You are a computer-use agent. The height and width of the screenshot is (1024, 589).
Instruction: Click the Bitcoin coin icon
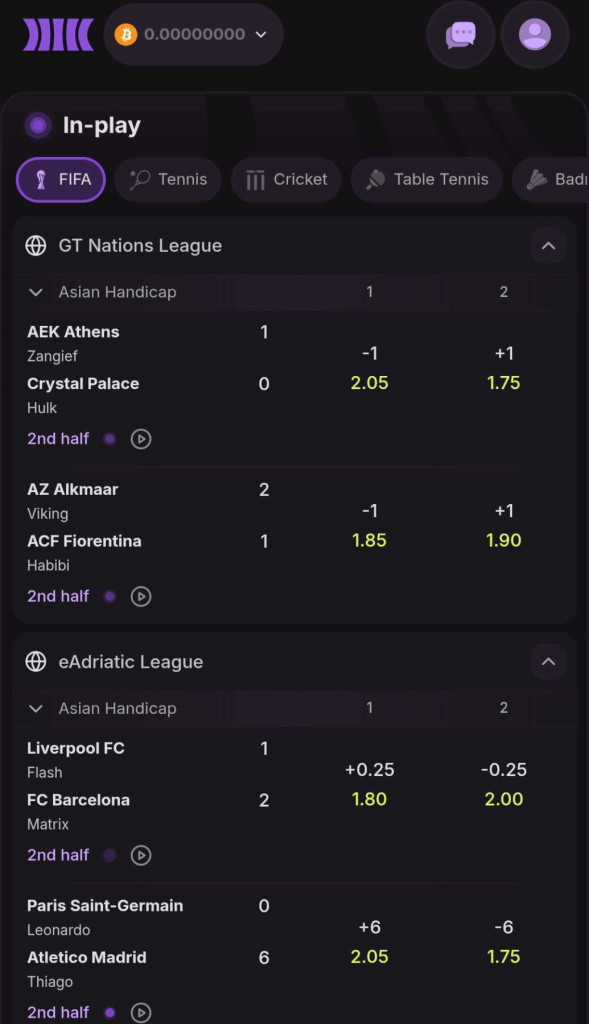(x=126, y=35)
